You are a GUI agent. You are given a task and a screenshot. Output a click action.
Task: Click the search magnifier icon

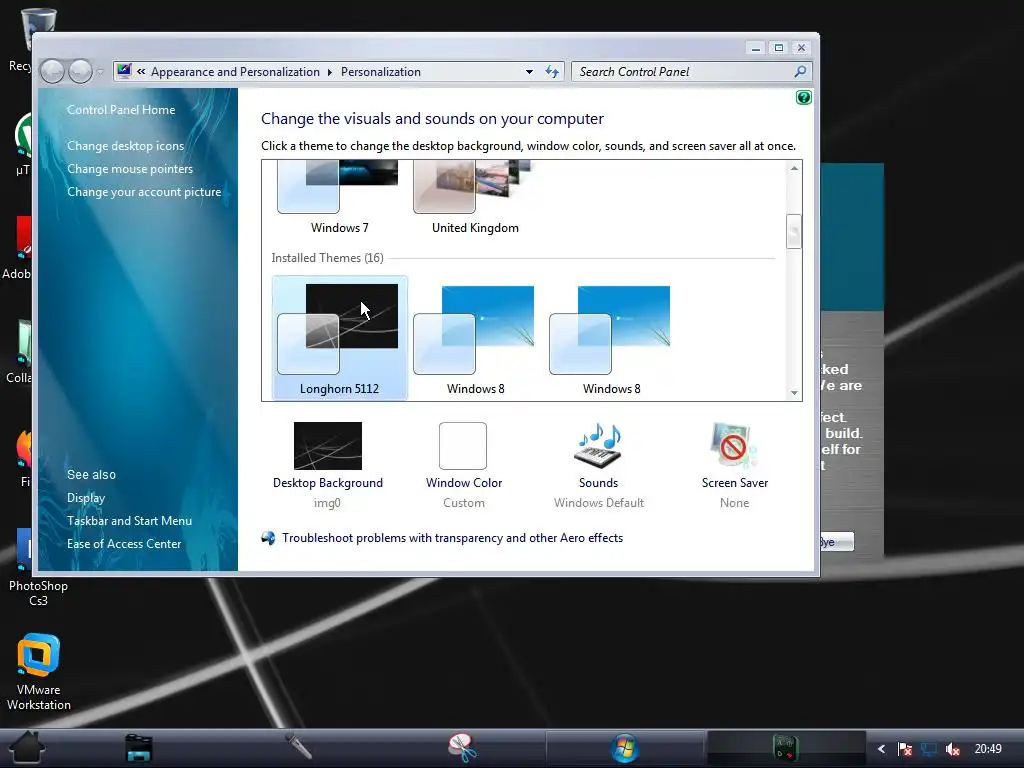click(800, 72)
